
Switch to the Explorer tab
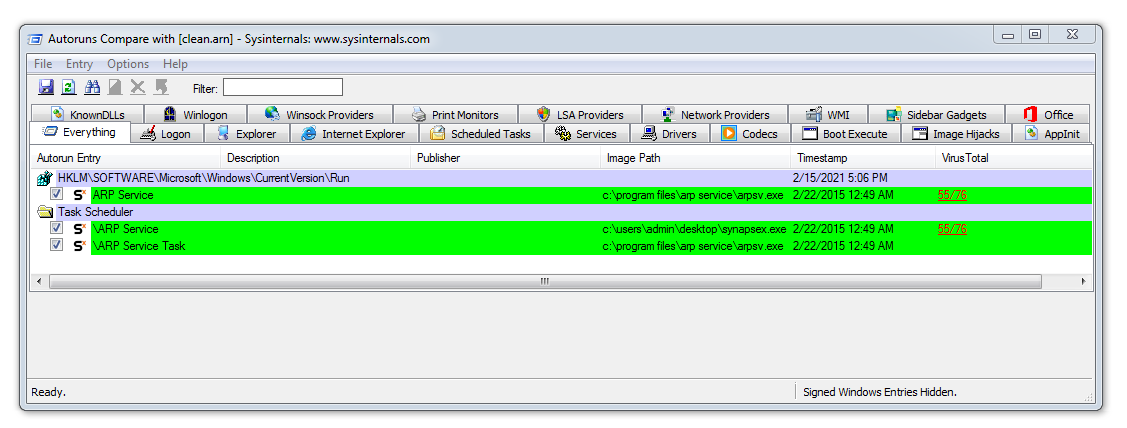coord(247,134)
